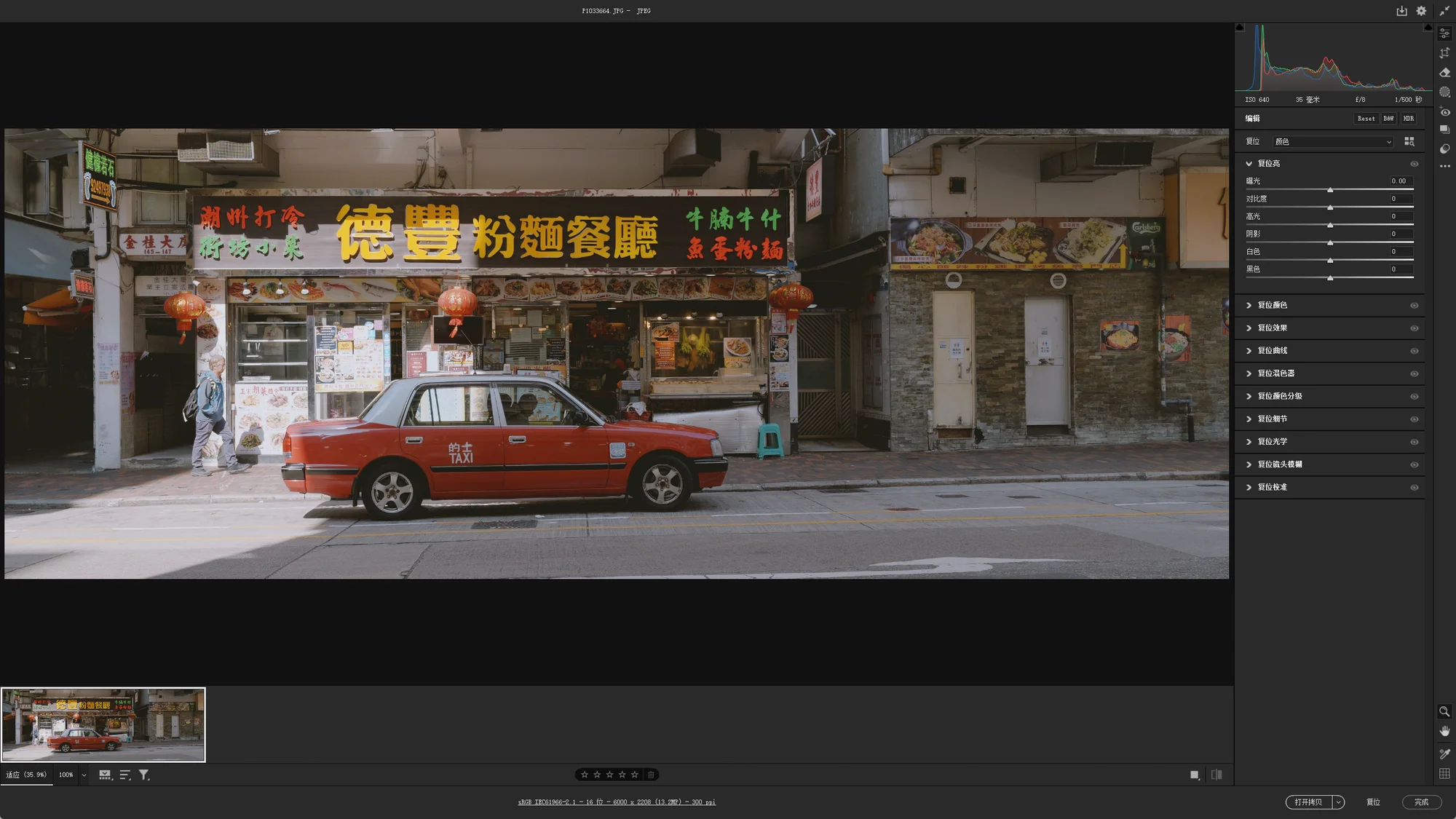The height and width of the screenshot is (819, 1456).
Task: Switch to B&W mode
Action: tap(1388, 119)
